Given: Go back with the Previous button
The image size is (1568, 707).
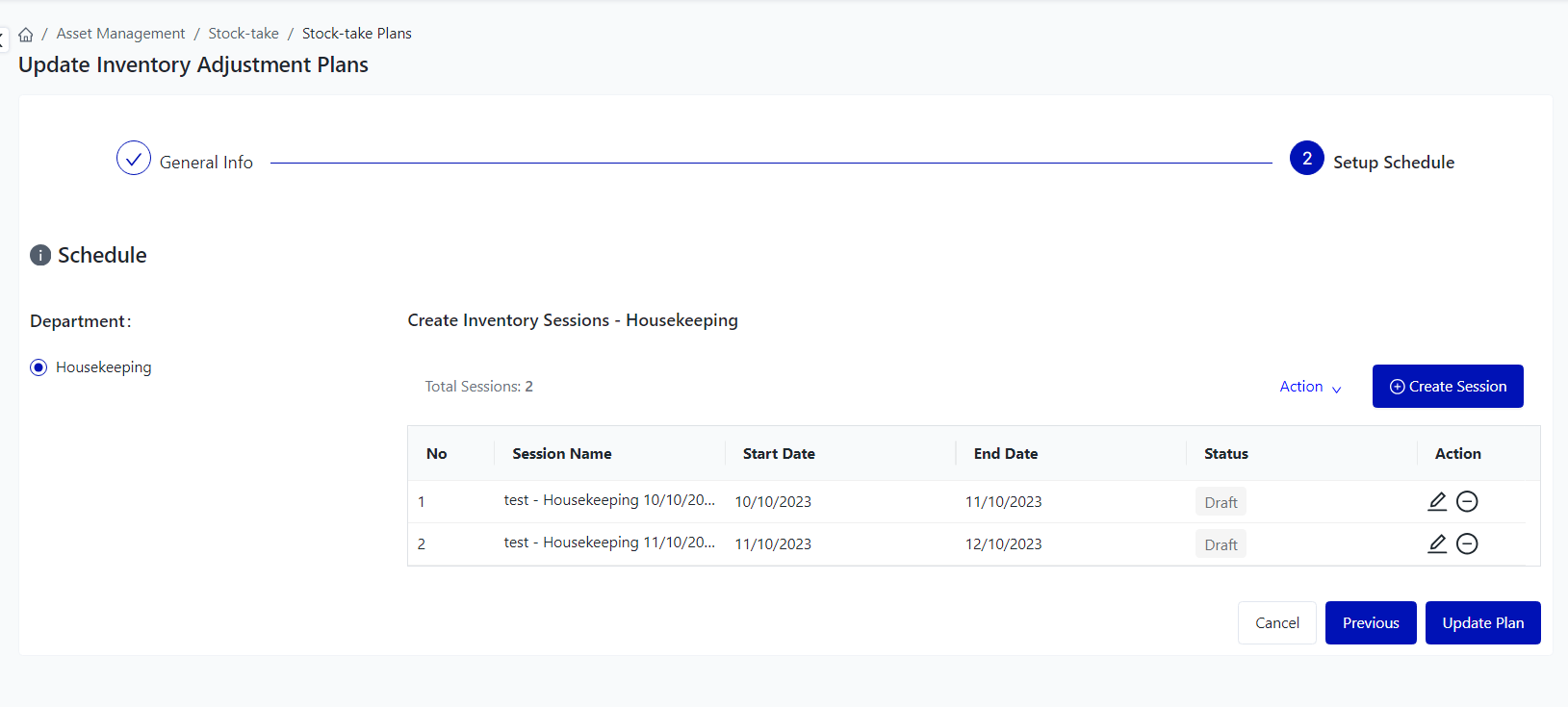Looking at the screenshot, I should pos(1370,623).
